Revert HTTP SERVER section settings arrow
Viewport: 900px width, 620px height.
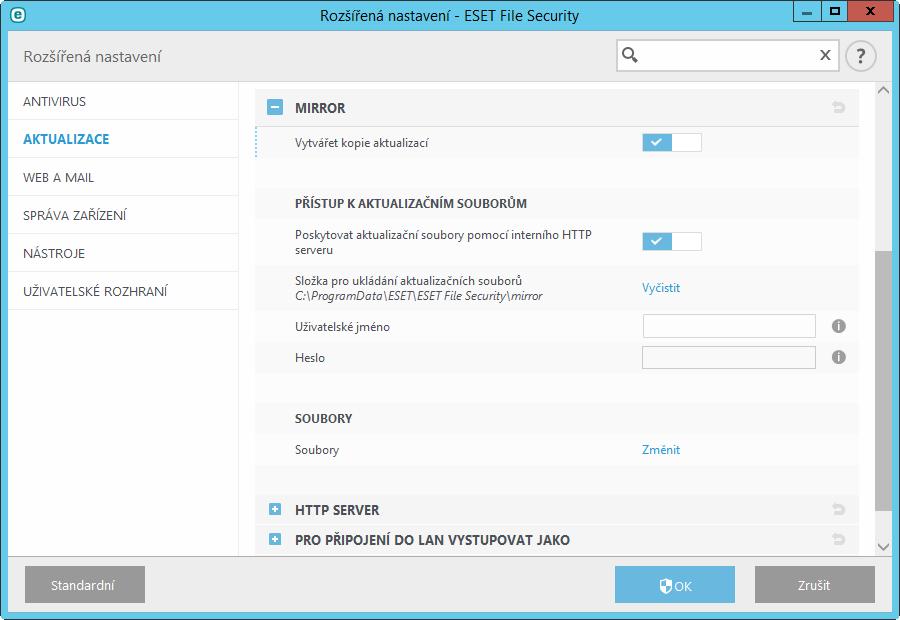(x=838, y=509)
